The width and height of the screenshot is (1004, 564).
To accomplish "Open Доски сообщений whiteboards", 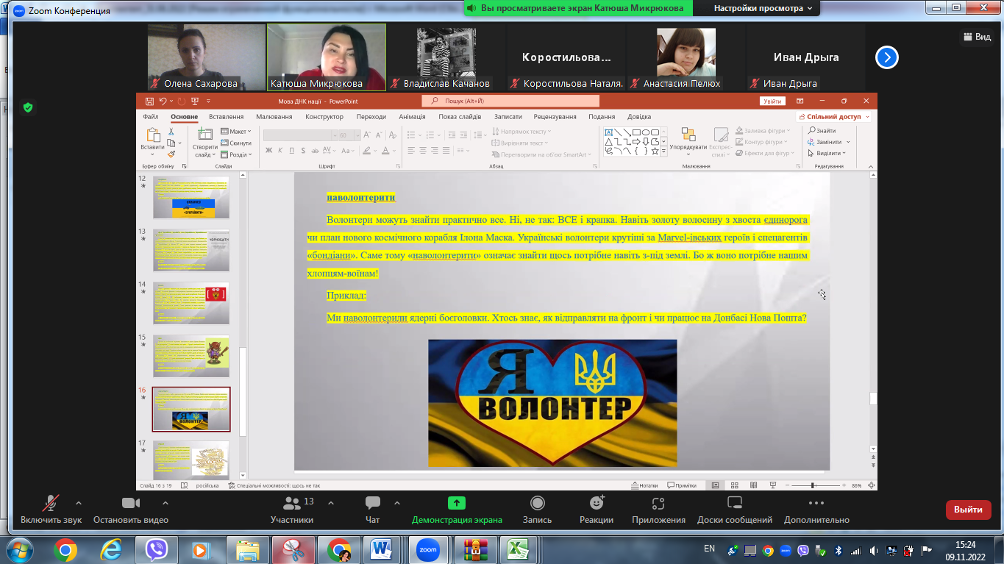I will [735, 503].
